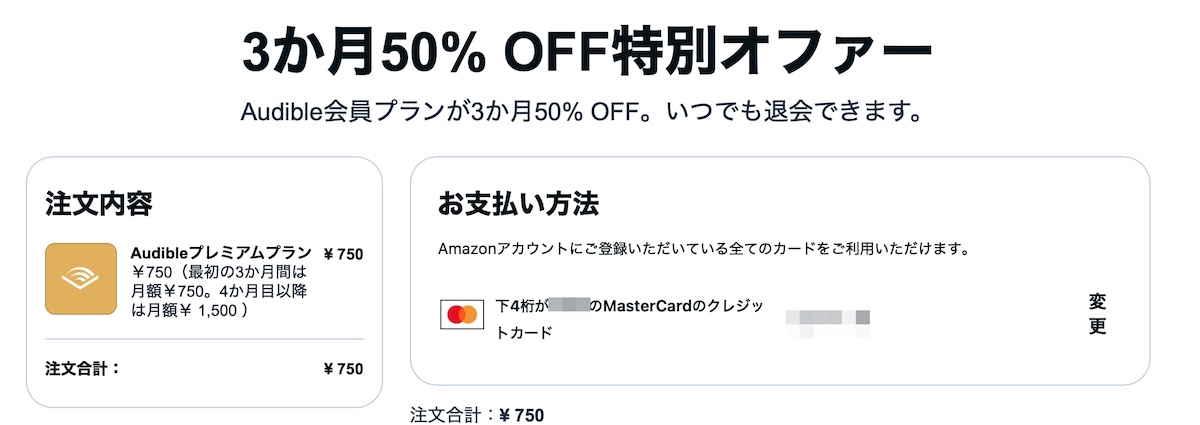This screenshot has width=1200, height=425.
Task: Click the ¥750 price beside the plan name
Action: tap(343, 254)
